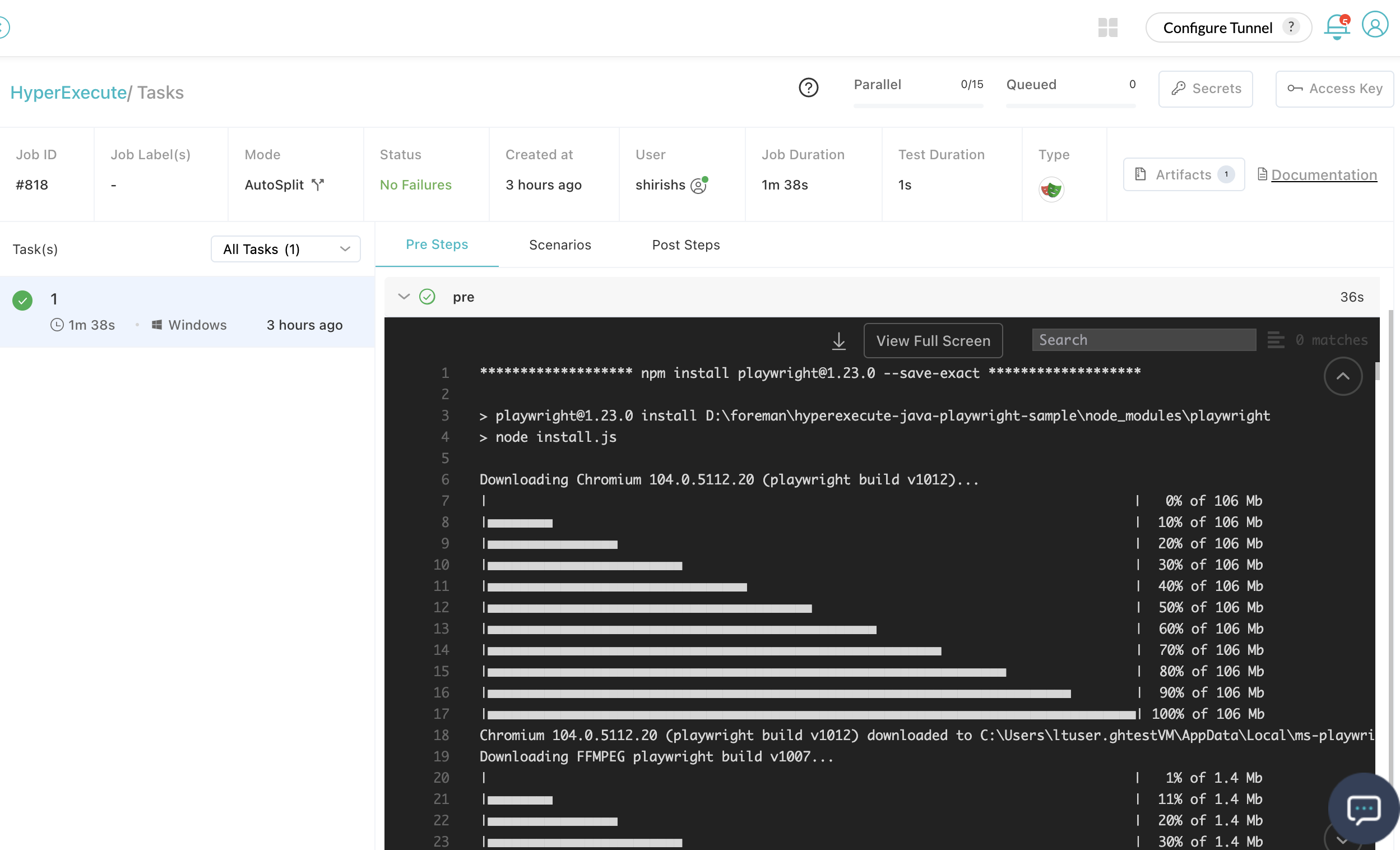This screenshot has width=1400, height=850.
Task: Open the live chat support widget
Action: coord(1363,809)
